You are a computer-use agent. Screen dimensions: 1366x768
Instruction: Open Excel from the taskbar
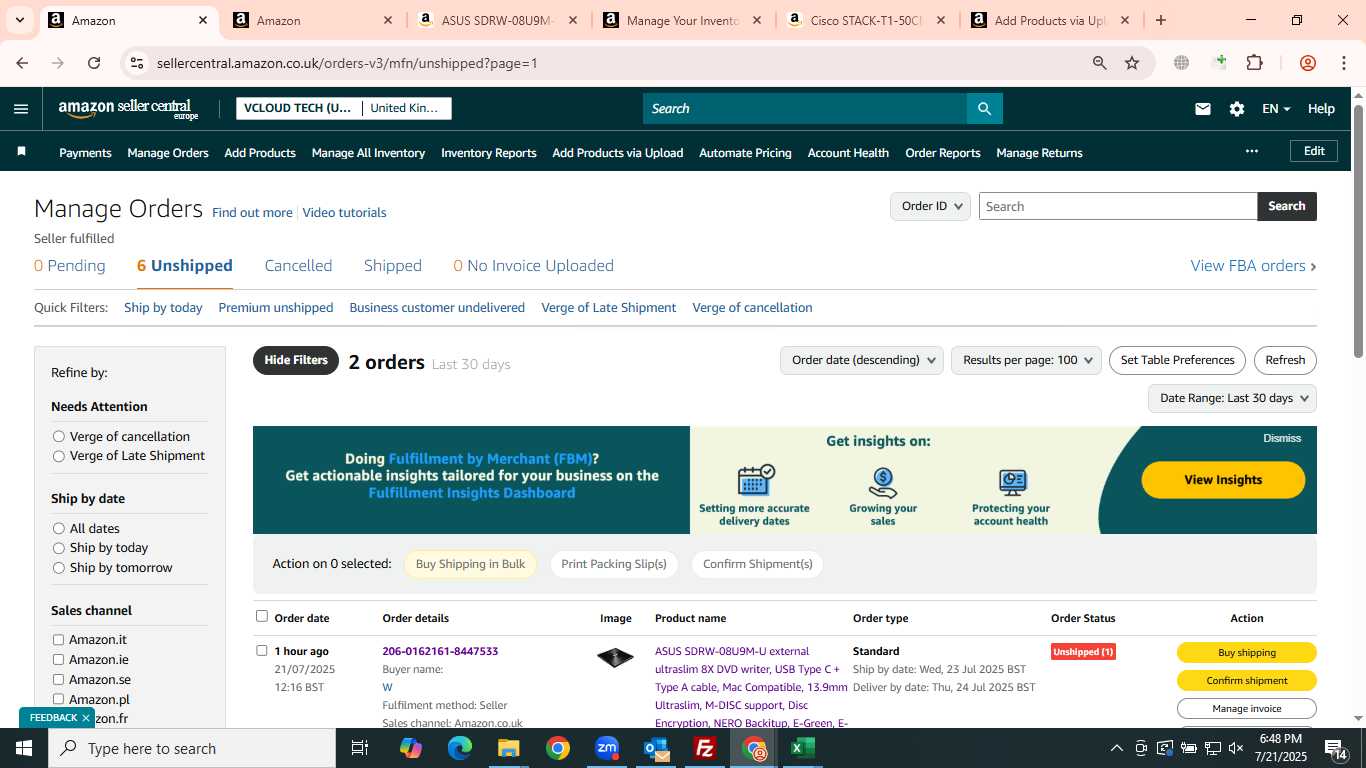tap(803, 748)
